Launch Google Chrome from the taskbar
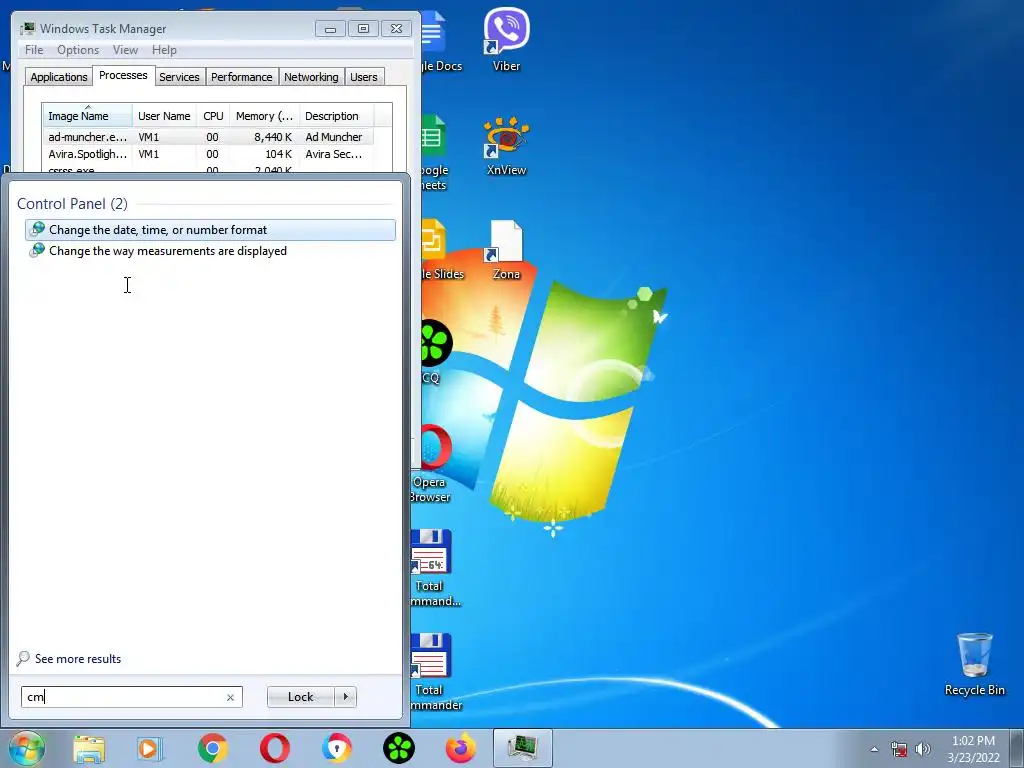This screenshot has height=768, width=1024. 212,748
